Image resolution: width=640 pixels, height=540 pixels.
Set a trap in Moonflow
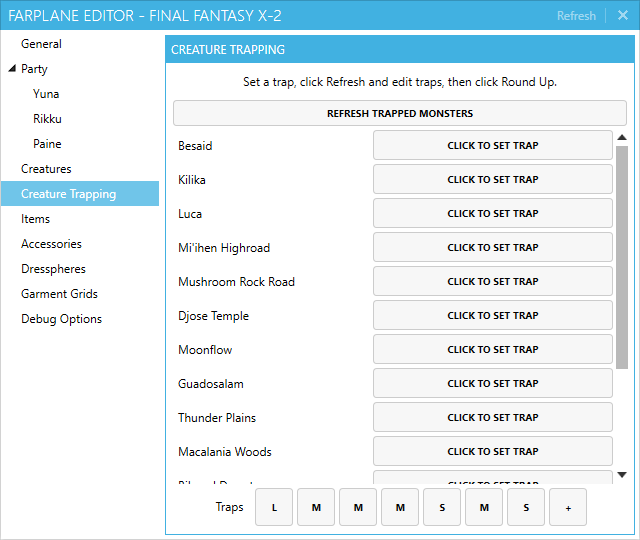493,349
